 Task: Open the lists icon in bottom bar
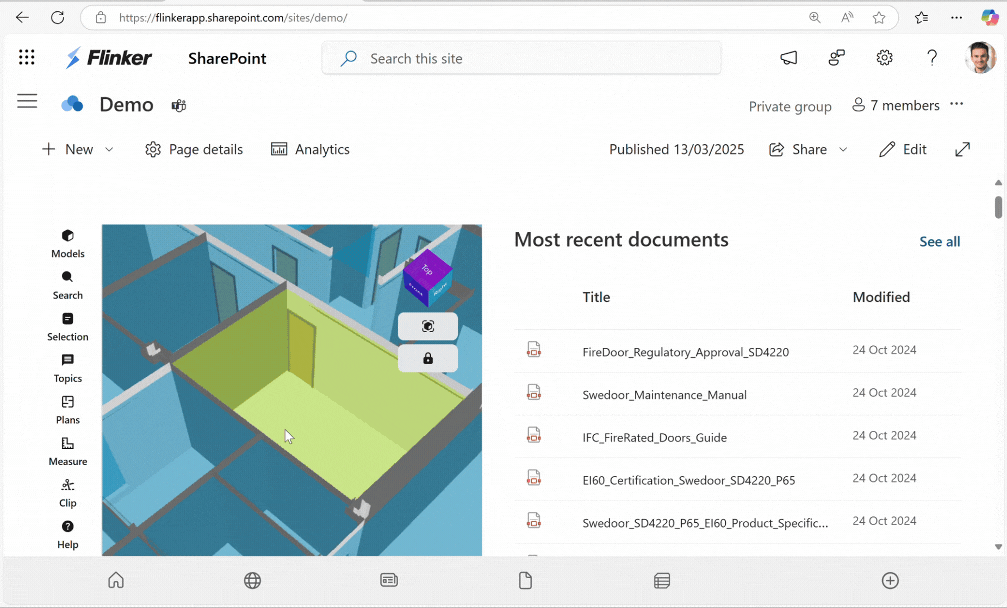pos(662,580)
